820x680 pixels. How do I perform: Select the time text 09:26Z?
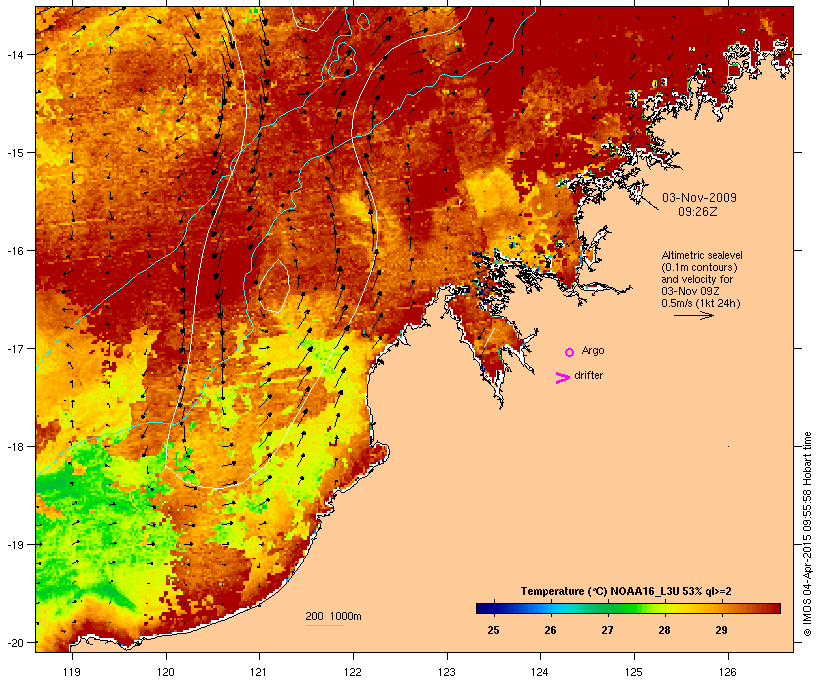coord(698,212)
